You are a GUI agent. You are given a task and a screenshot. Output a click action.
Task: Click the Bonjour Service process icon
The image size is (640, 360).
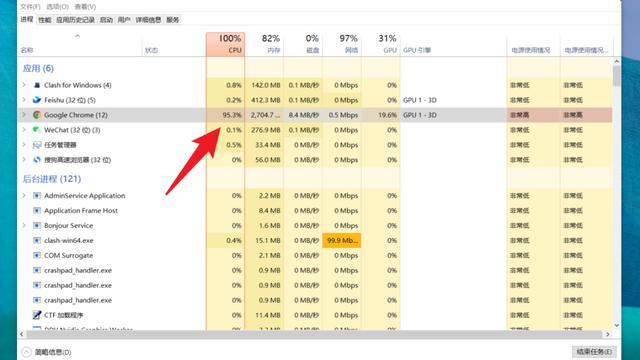[37, 225]
